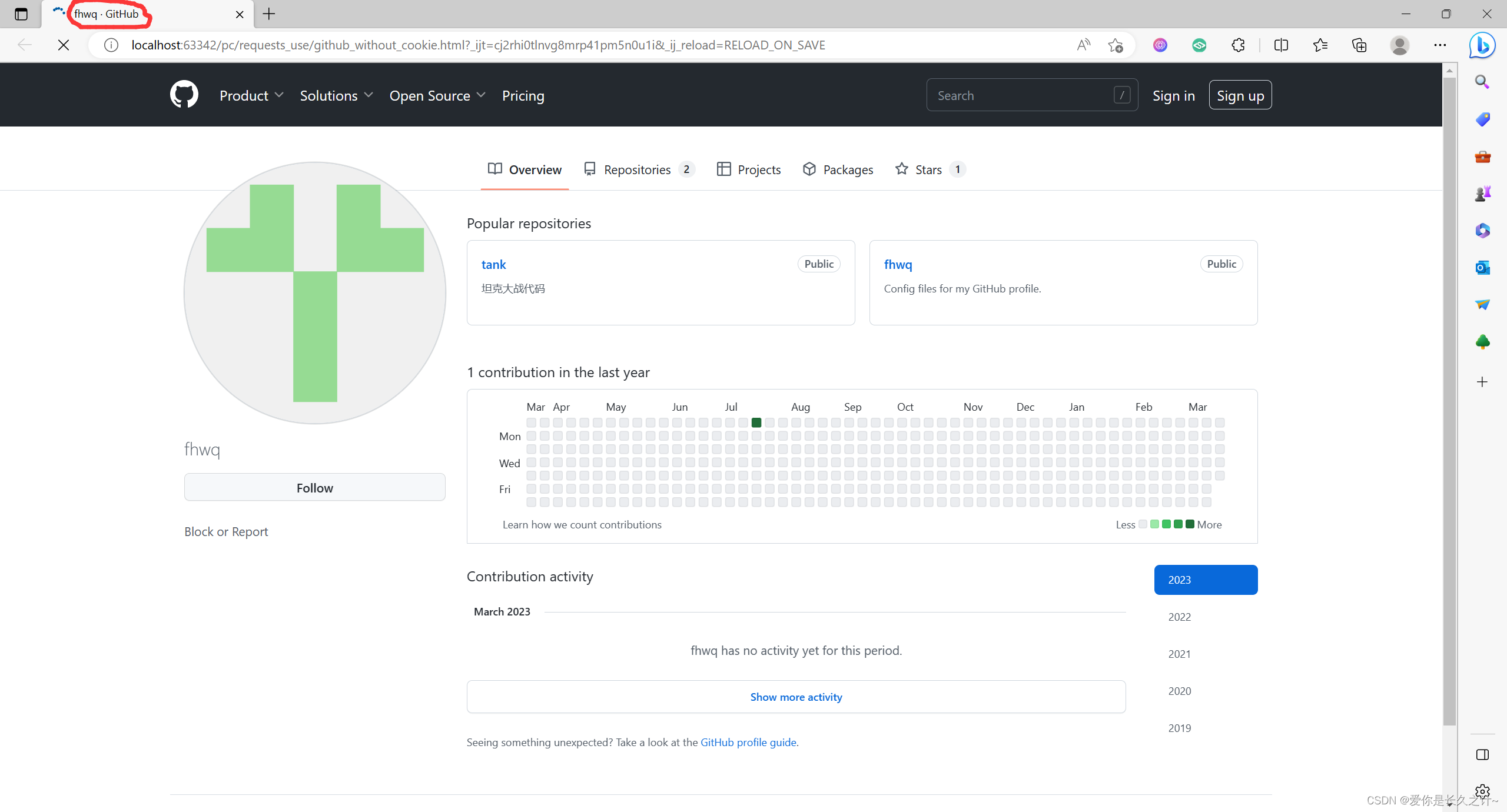
Task: Click the contribution activity year 2022
Action: (x=1180, y=616)
